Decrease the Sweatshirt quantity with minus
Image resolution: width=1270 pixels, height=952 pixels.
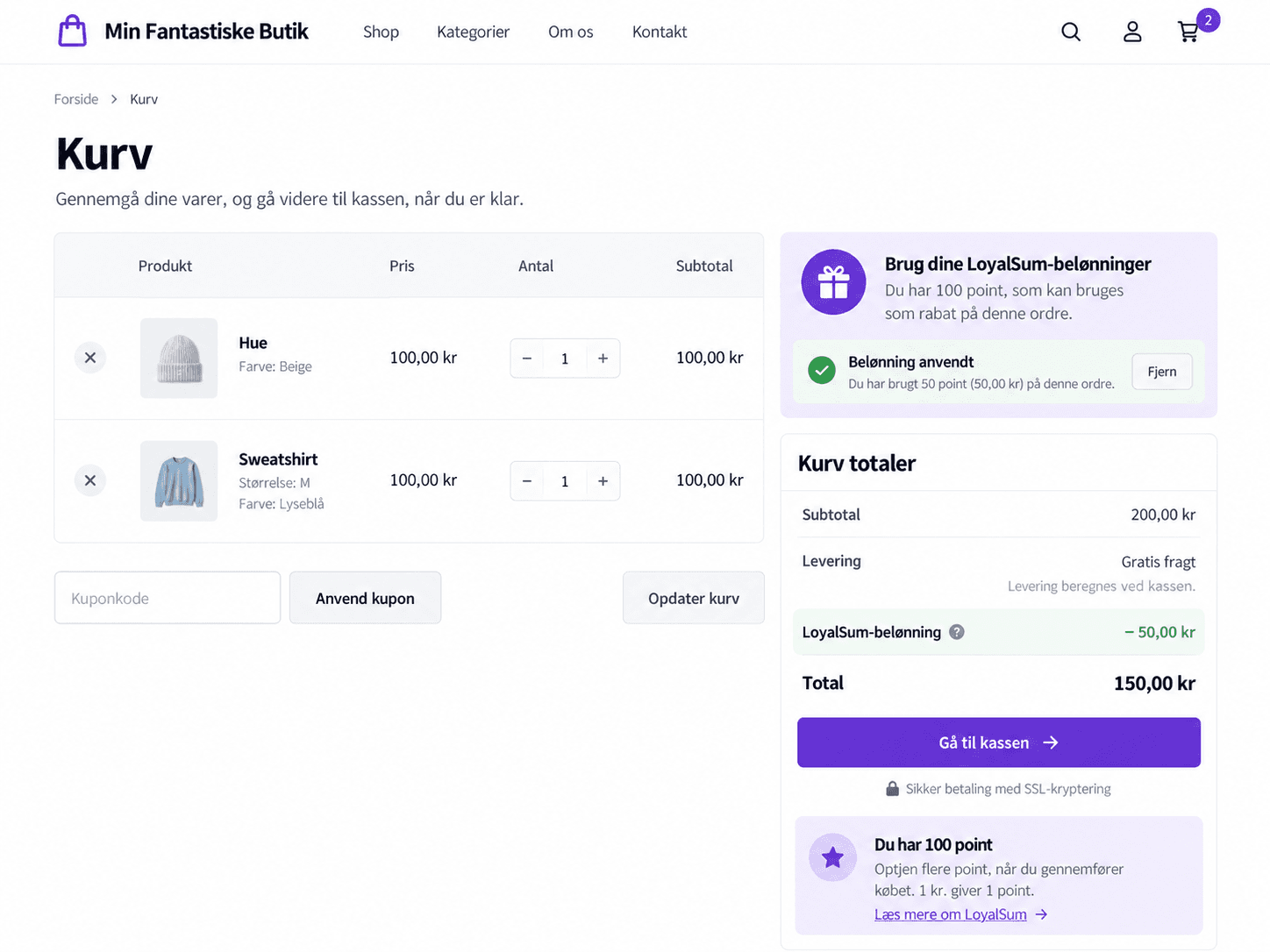coord(527,481)
